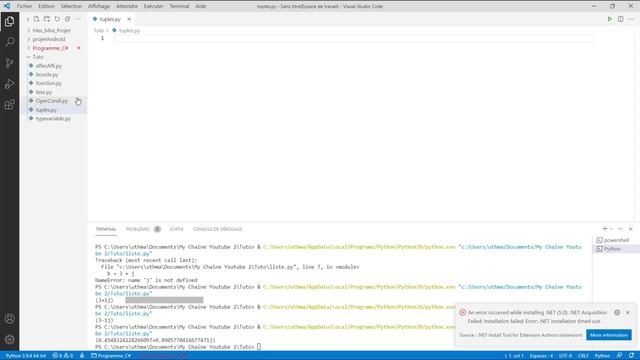The image size is (640, 360).
Task: Split the editor to the right
Action: (x=620, y=19)
